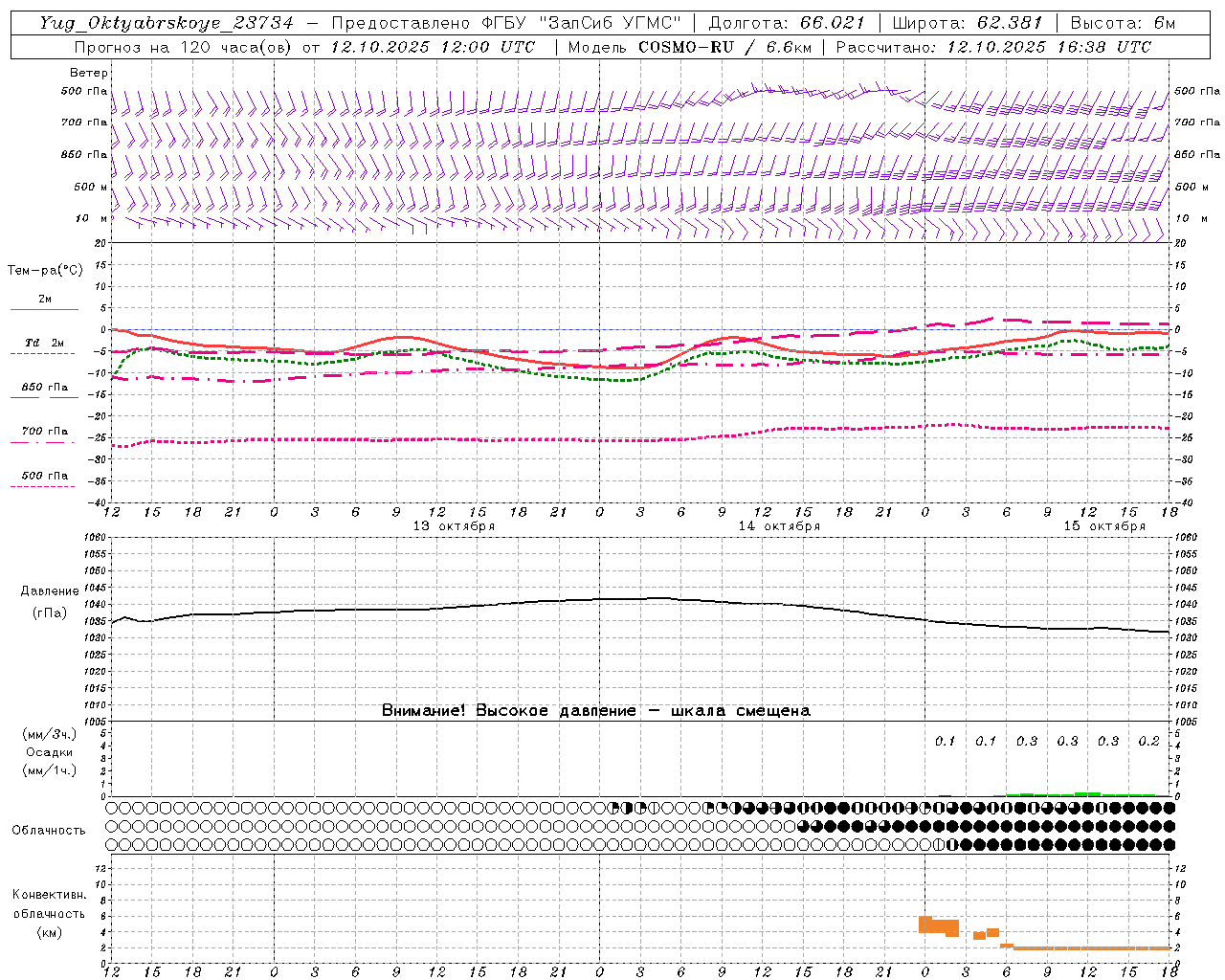Click the green precipitation bar in Осадки panel
Image resolution: width=1225 pixels, height=980 pixels.
coord(1087,793)
